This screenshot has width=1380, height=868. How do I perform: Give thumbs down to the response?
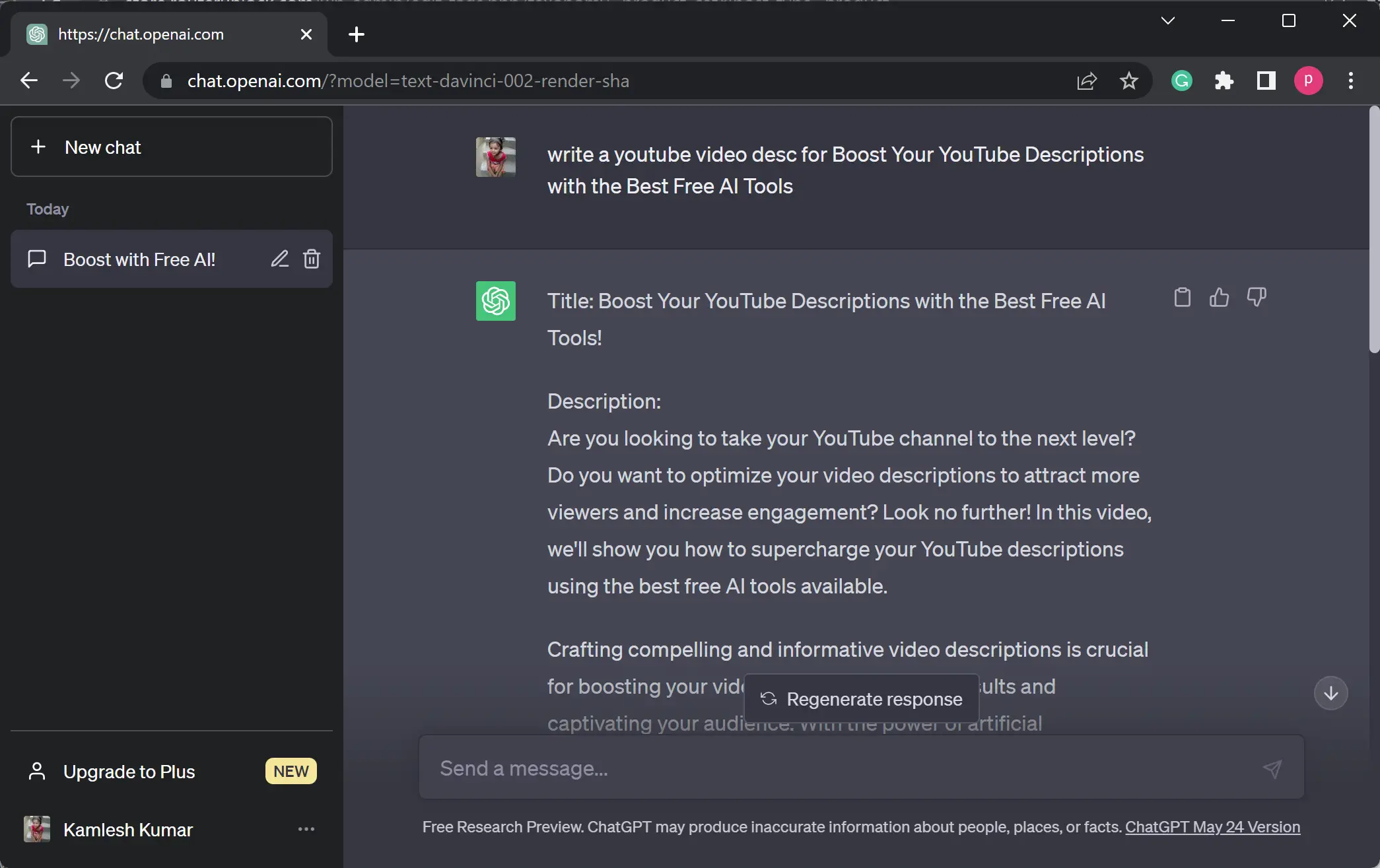(x=1256, y=298)
